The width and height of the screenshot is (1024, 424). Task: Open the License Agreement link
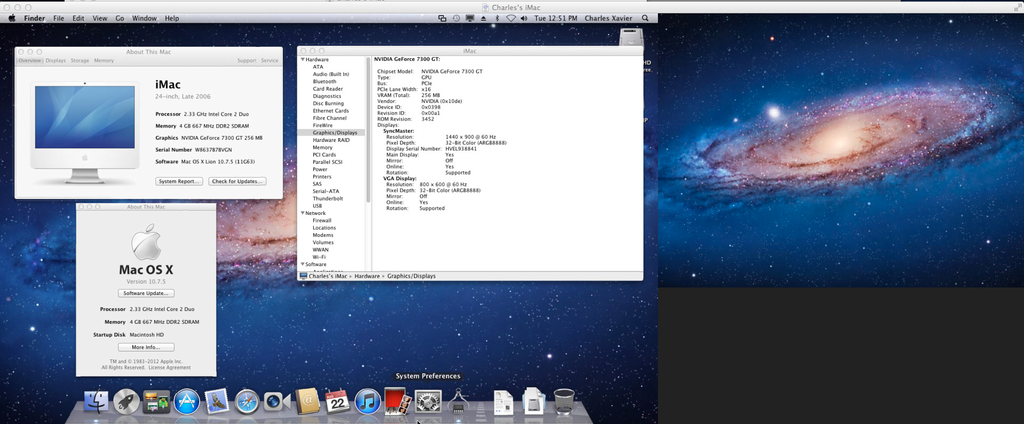(170, 367)
